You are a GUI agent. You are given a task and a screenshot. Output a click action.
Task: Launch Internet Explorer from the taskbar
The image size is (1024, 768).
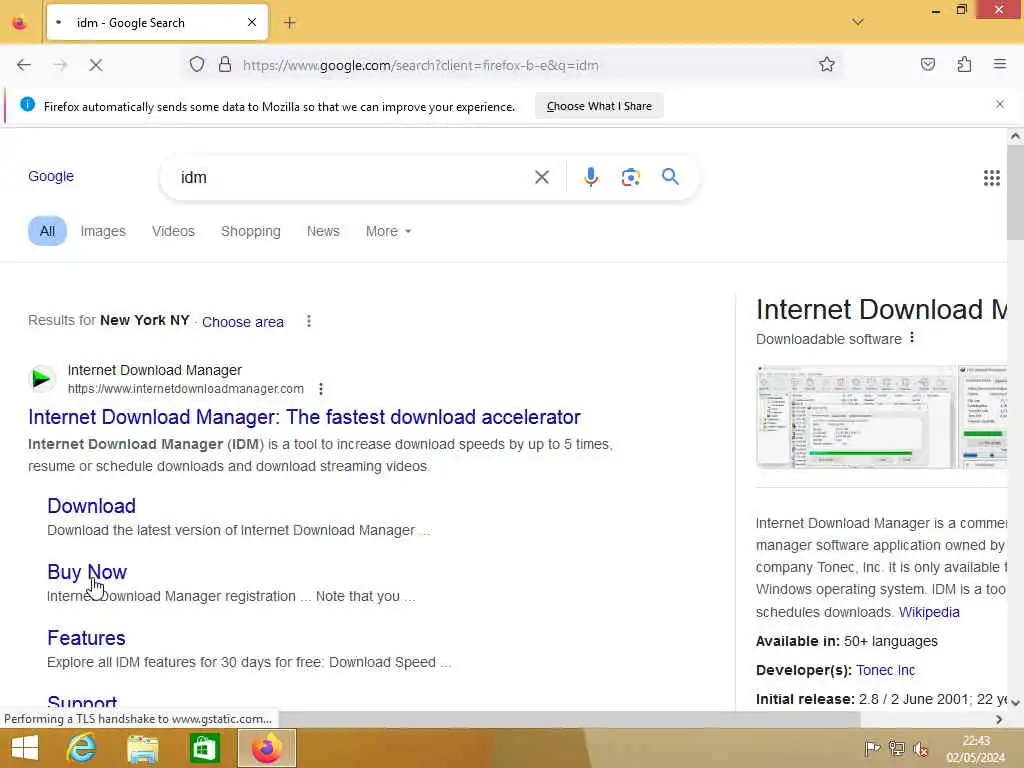pos(82,748)
